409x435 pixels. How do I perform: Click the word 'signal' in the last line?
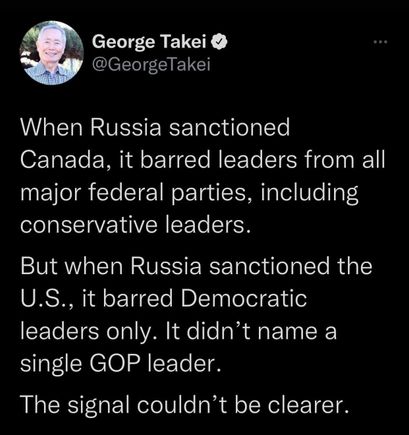99,406
